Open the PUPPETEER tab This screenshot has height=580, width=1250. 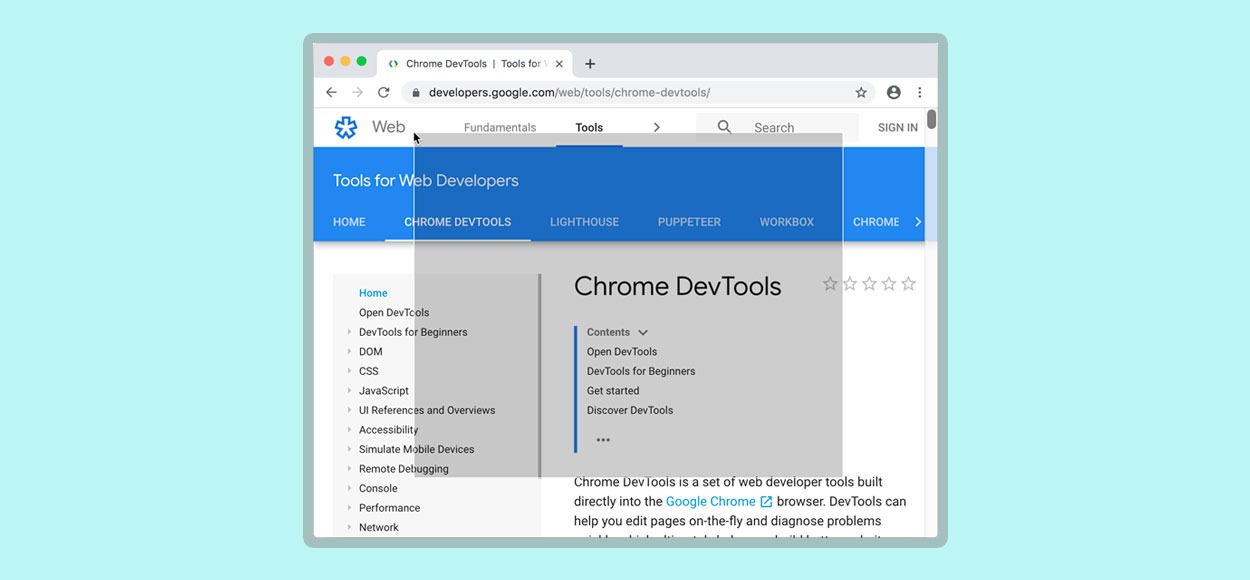(689, 222)
